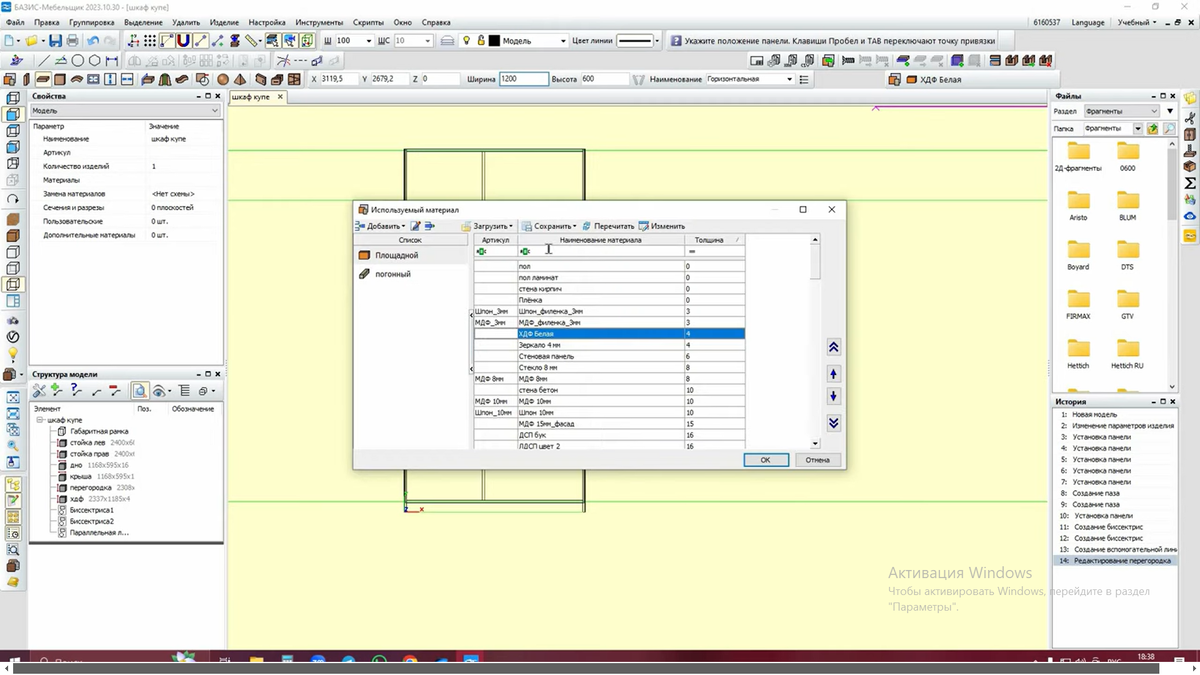Click the Ширина input field with 1200

pyautogui.click(x=524, y=79)
